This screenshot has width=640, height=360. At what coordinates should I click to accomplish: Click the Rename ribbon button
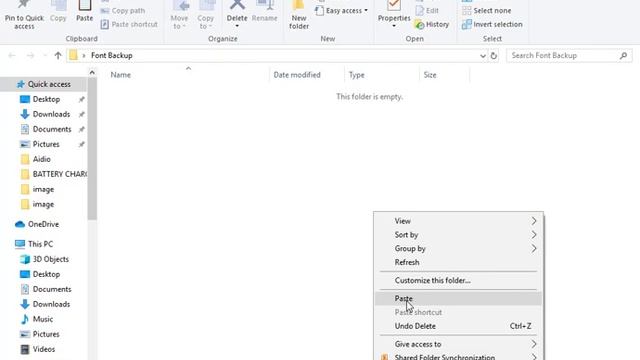tap(264, 12)
